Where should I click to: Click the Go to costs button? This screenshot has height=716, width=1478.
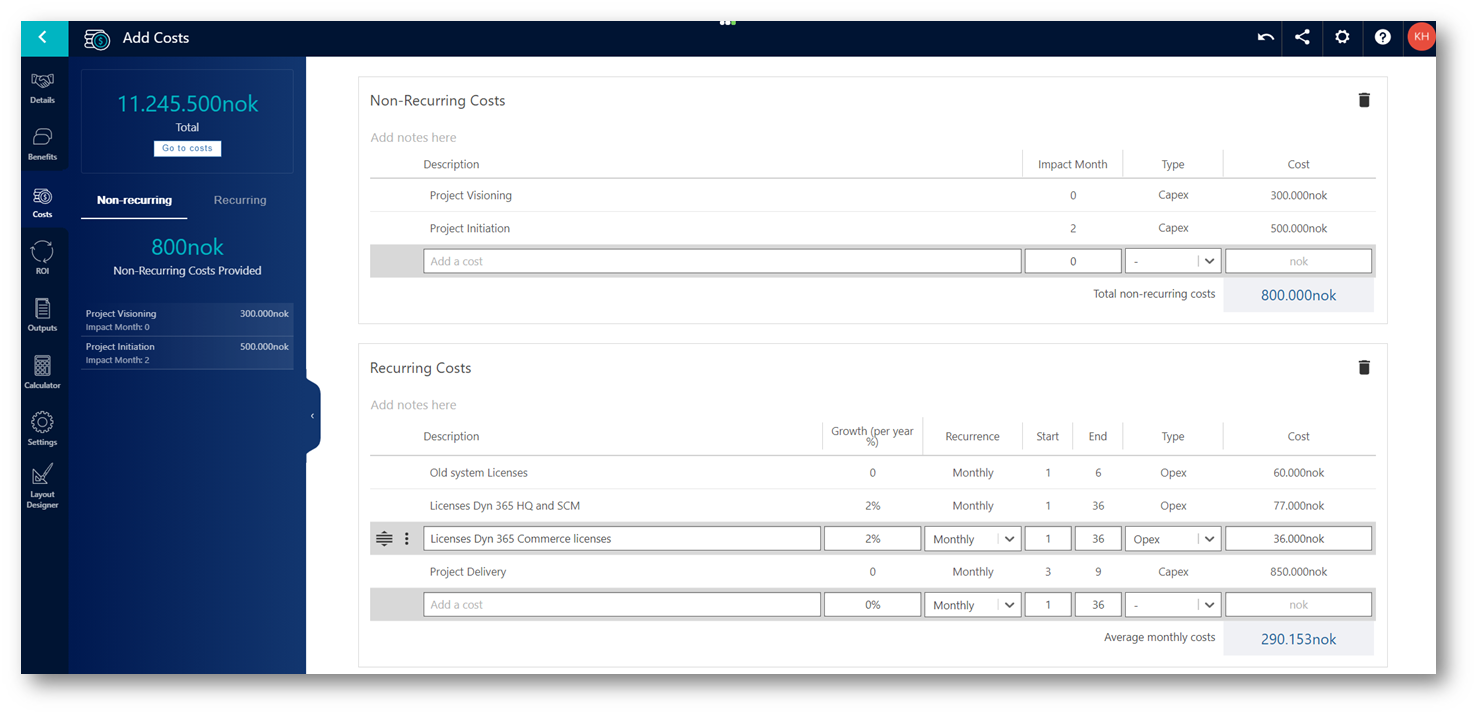point(187,148)
